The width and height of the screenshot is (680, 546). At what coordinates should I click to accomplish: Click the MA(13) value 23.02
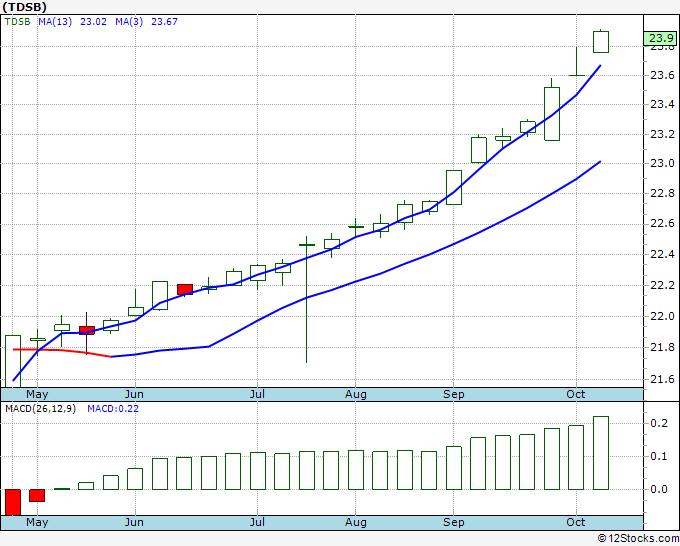click(93, 22)
